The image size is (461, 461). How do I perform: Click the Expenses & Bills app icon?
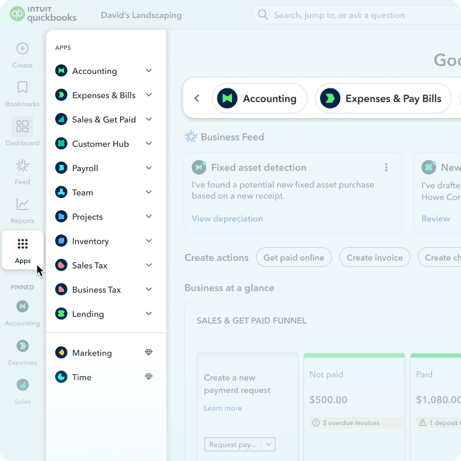(x=61, y=95)
